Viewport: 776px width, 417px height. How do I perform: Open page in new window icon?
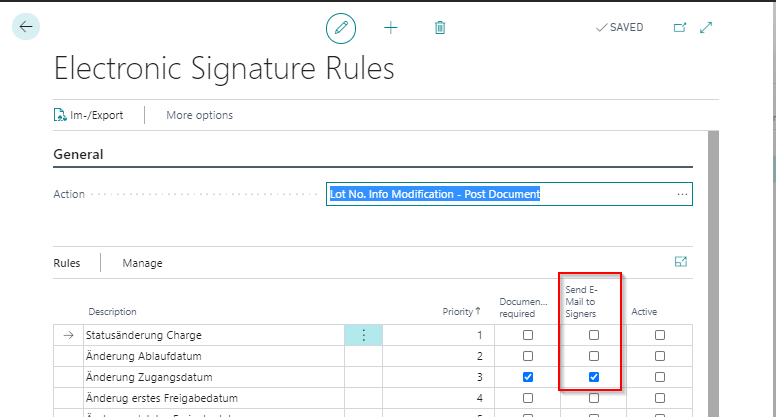[x=680, y=28]
